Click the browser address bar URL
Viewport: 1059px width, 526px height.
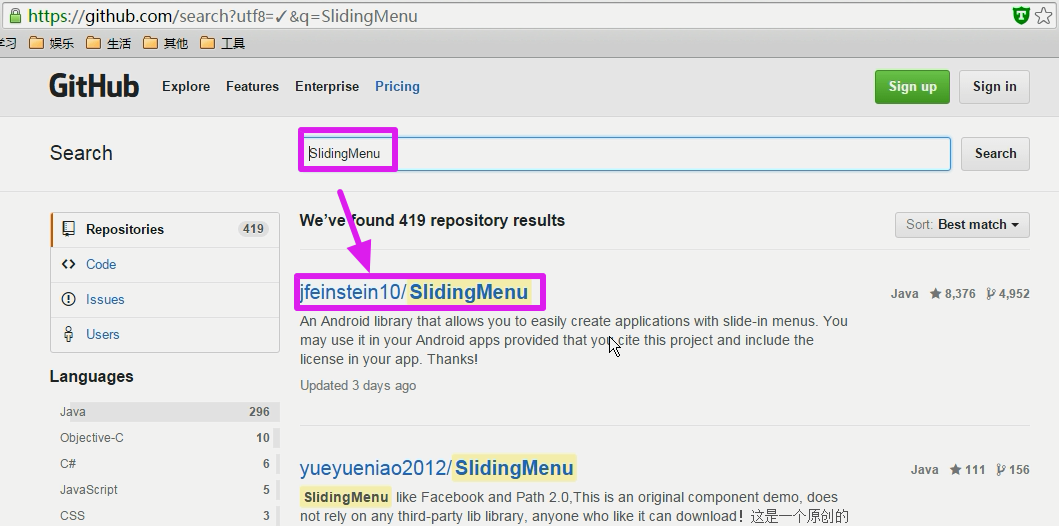click(223, 16)
